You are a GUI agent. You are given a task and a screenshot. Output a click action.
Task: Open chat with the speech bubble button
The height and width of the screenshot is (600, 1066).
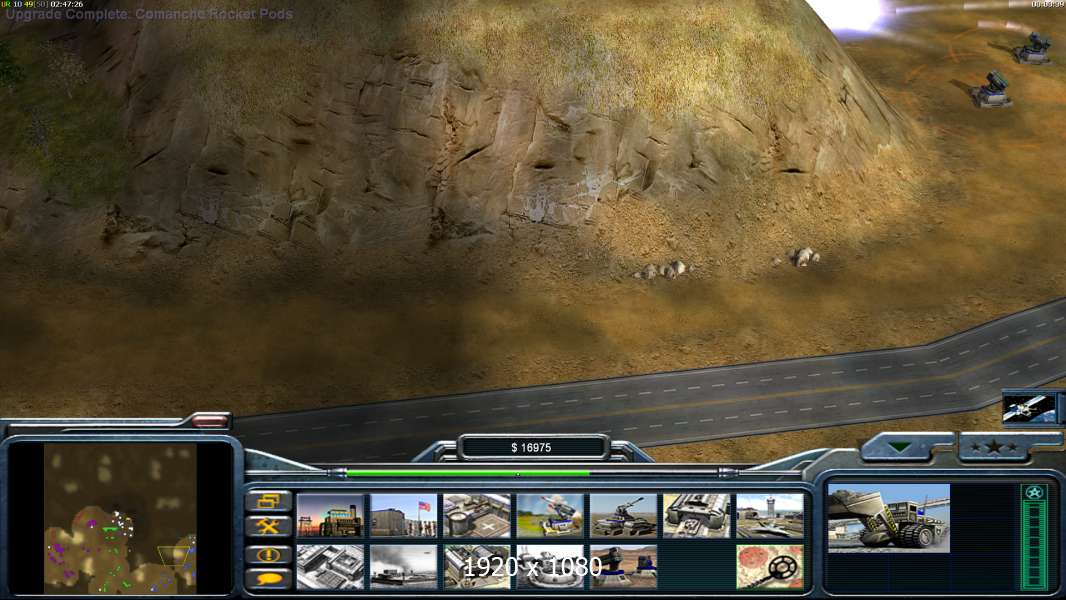pyautogui.click(x=269, y=579)
